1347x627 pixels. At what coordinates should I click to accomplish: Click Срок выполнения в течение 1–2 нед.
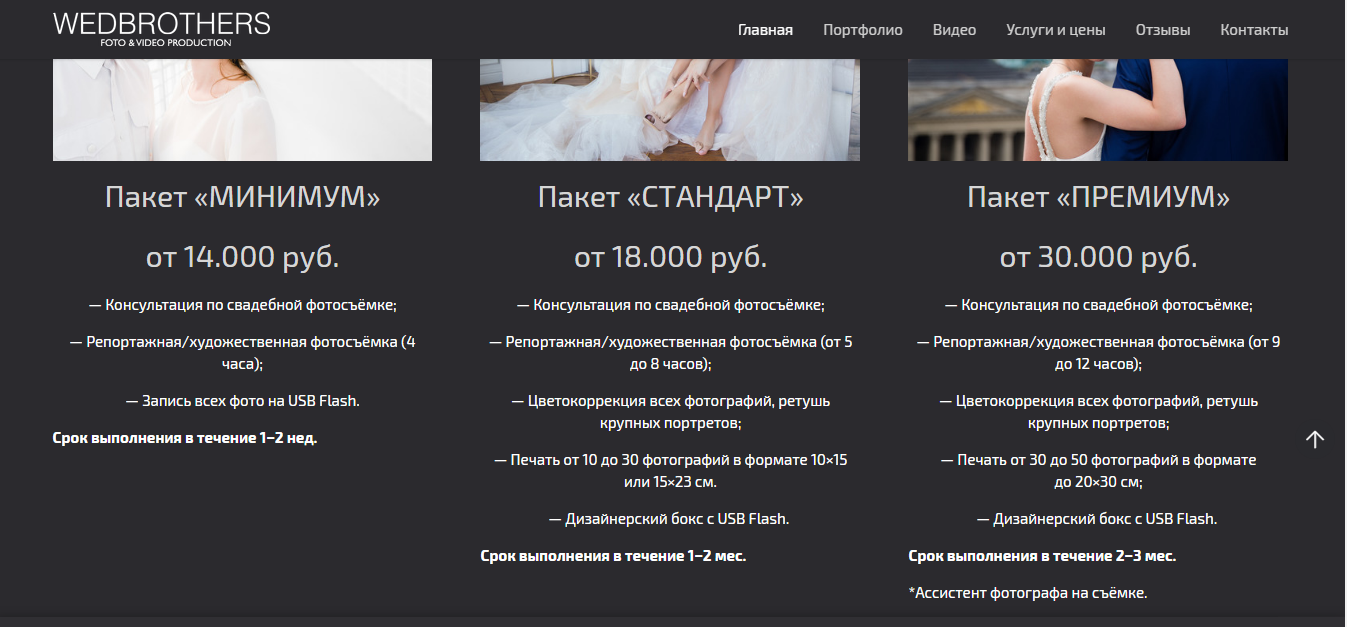pyautogui.click(x=185, y=438)
